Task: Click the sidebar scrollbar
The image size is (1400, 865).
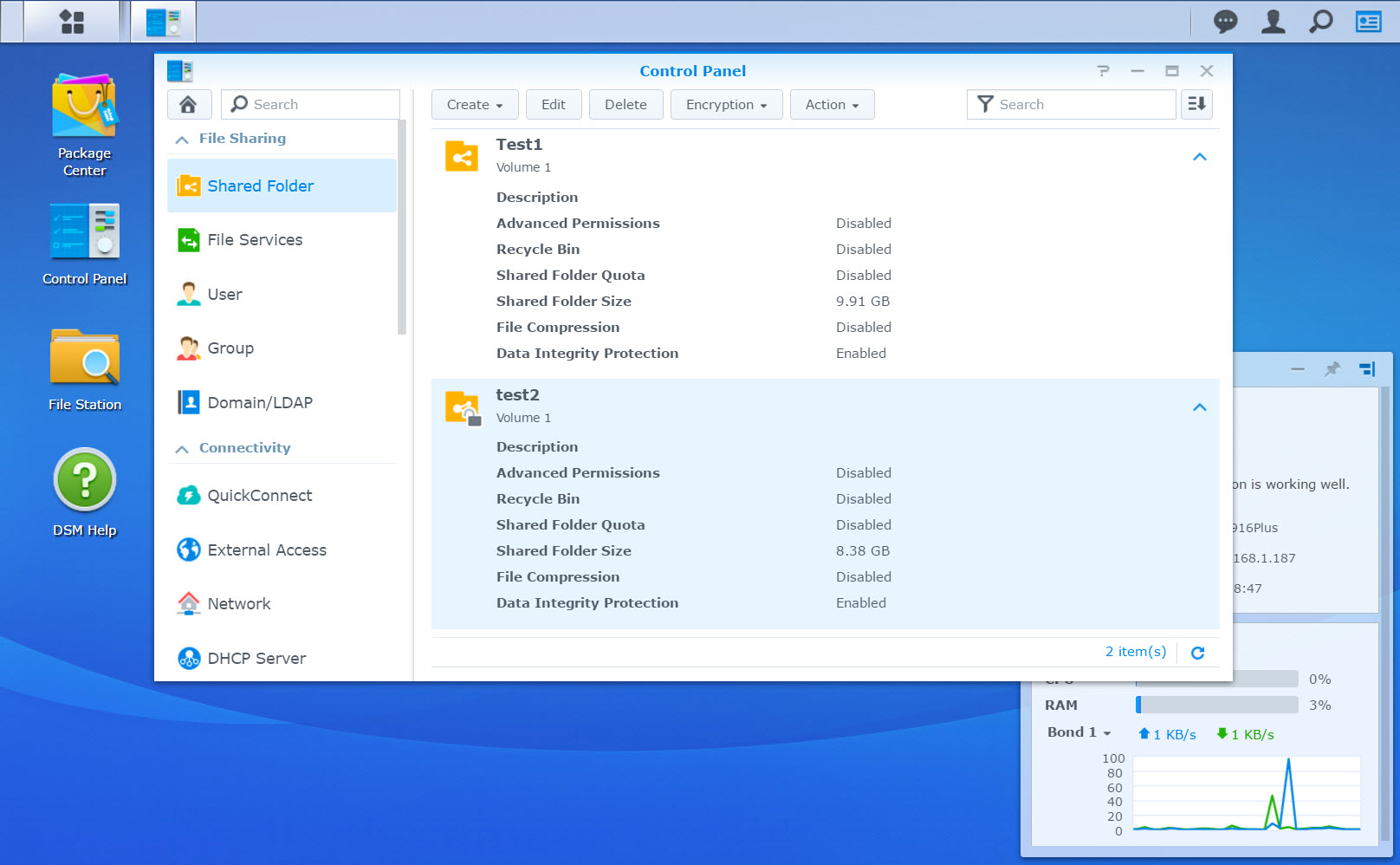Action: point(401,227)
